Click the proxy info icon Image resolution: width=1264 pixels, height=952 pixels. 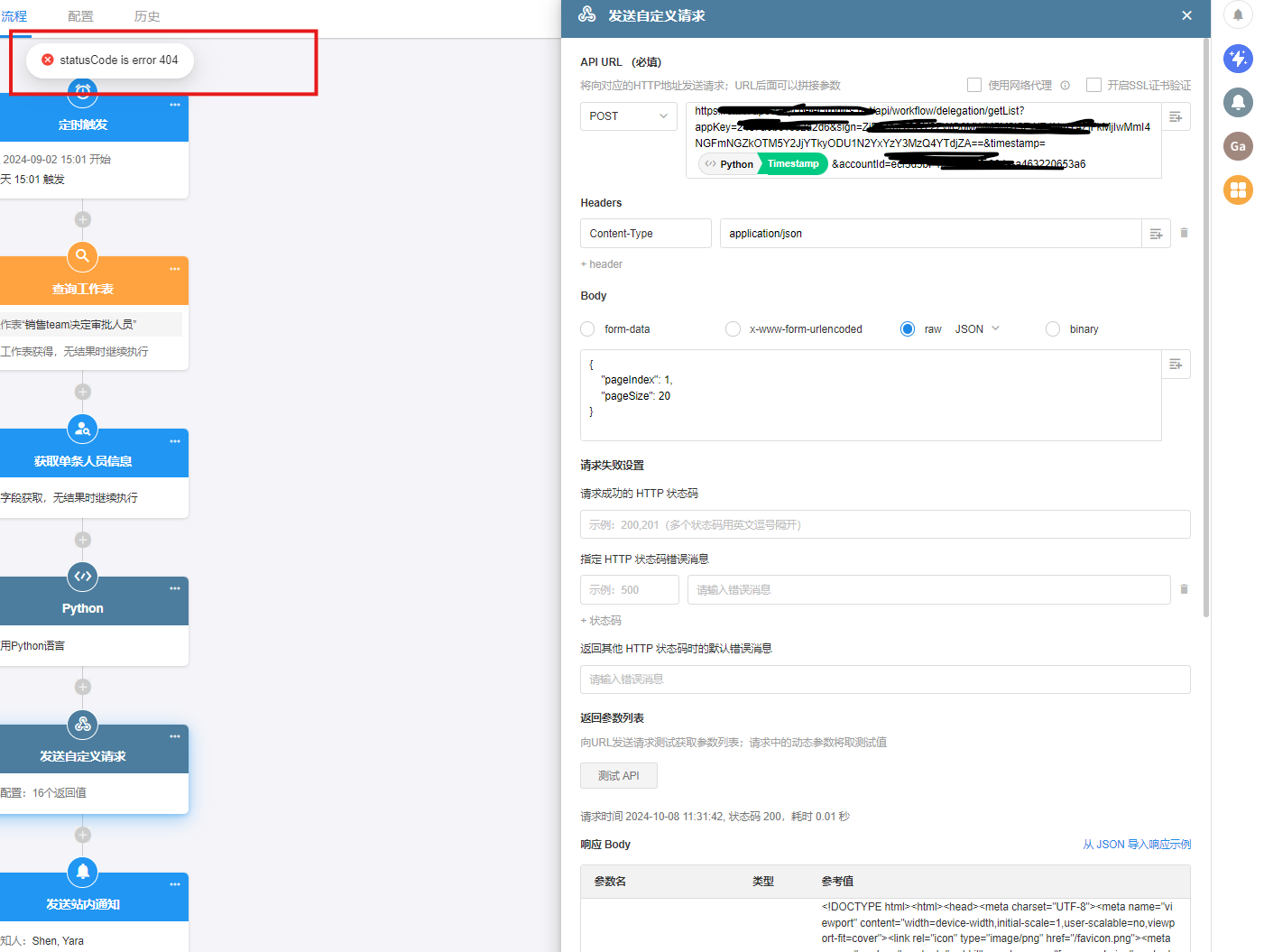coord(1065,86)
